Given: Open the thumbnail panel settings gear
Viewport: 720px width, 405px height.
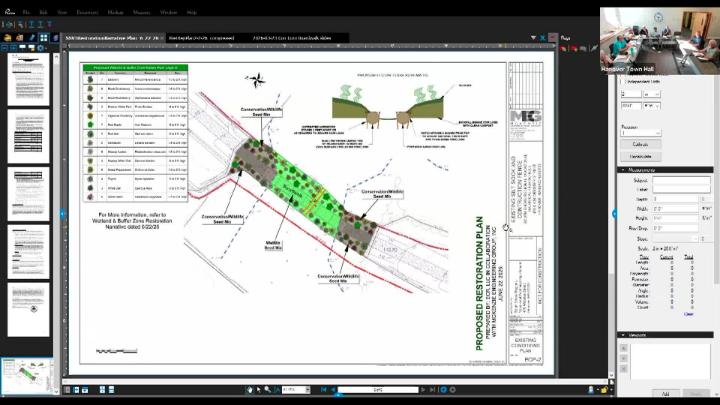Looking at the screenshot, I should 40,48.
